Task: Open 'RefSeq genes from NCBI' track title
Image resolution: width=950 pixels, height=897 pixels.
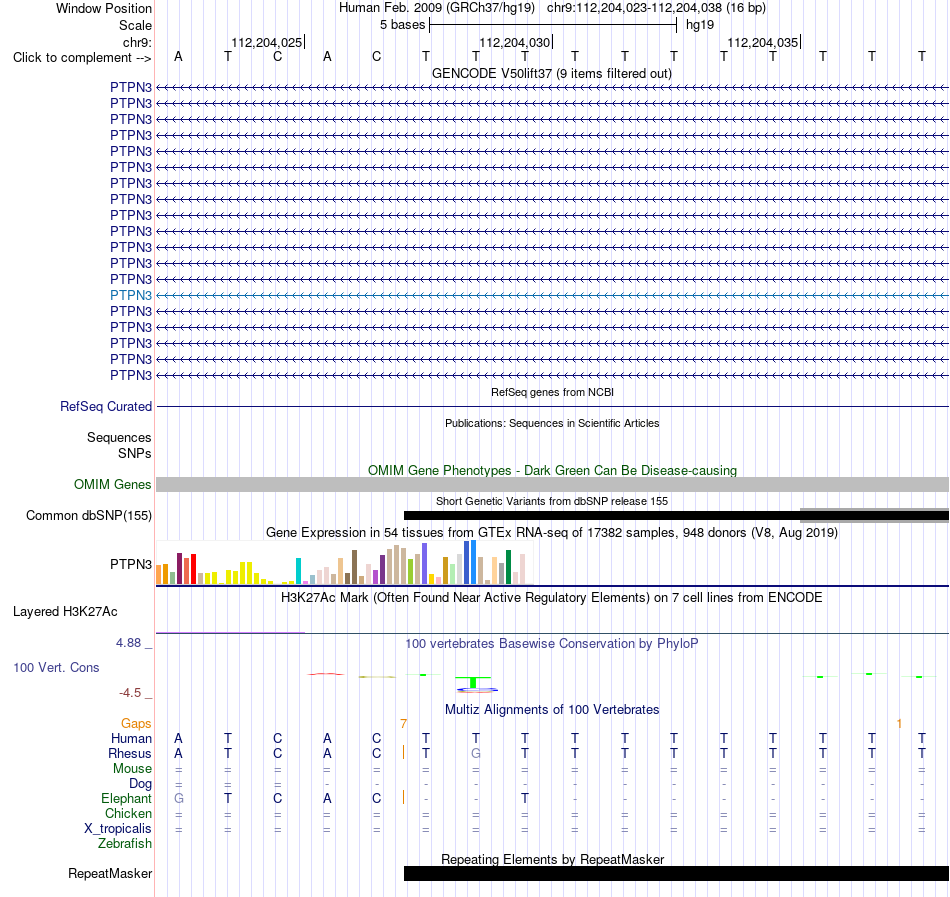Action: (552, 392)
